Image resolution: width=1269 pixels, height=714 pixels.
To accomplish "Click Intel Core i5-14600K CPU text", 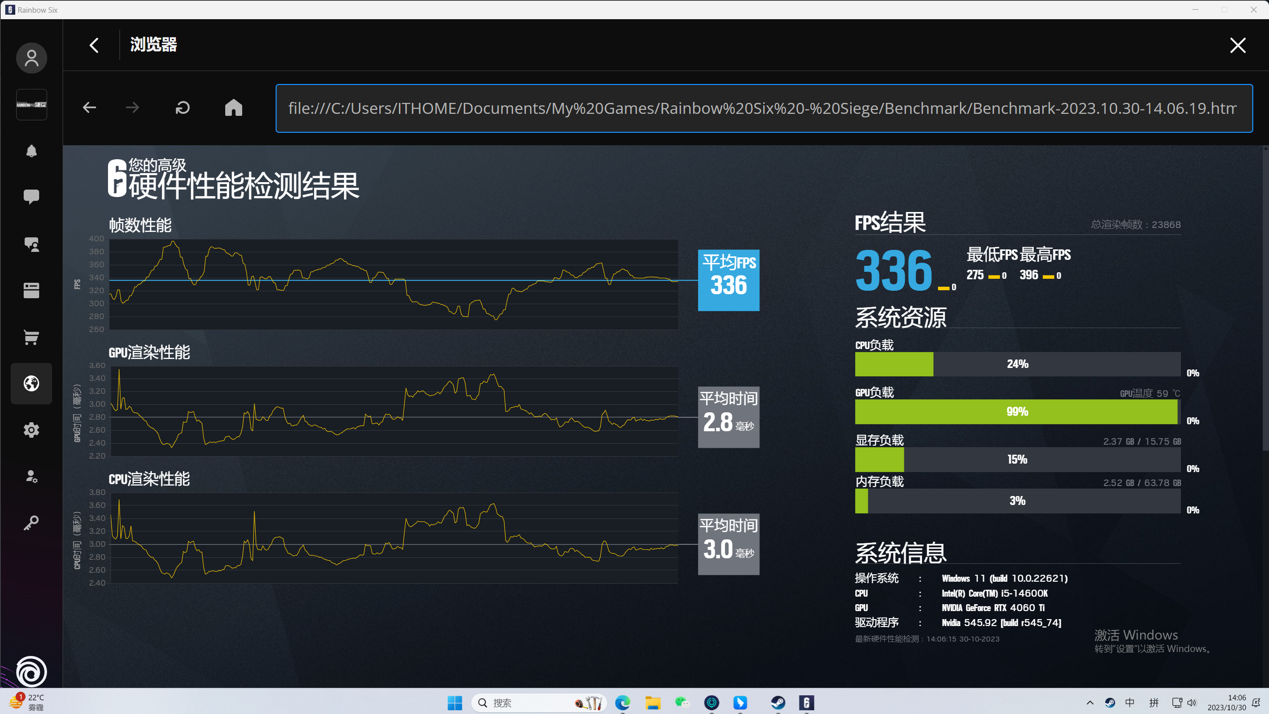I will [994, 593].
